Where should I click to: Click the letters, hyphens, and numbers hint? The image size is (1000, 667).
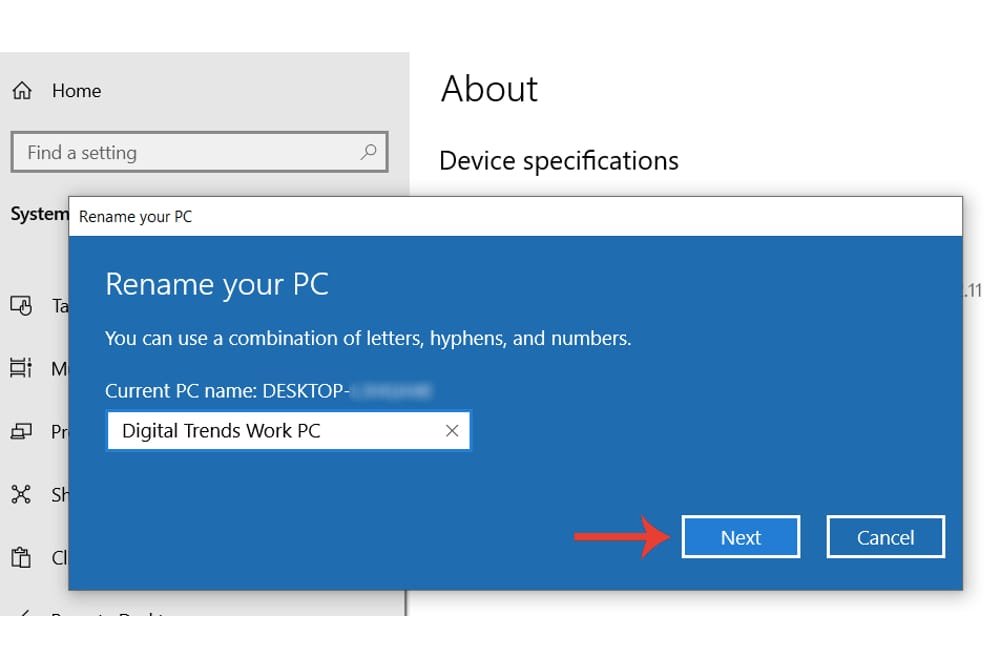pos(368,339)
